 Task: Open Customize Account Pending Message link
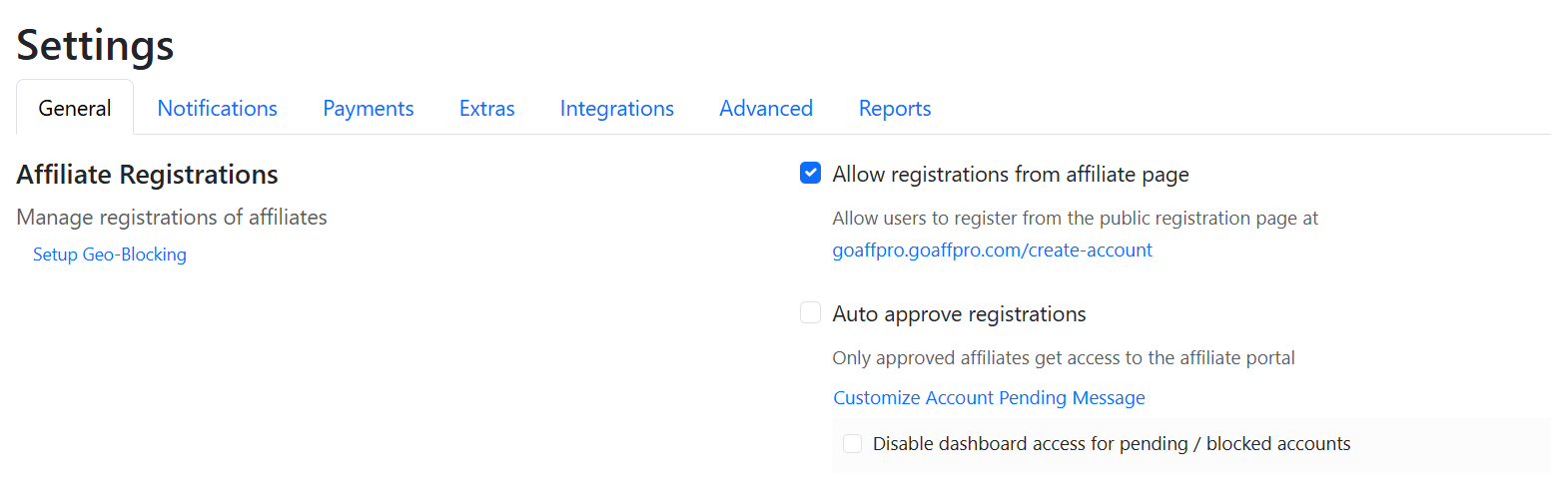tap(989, 397)
